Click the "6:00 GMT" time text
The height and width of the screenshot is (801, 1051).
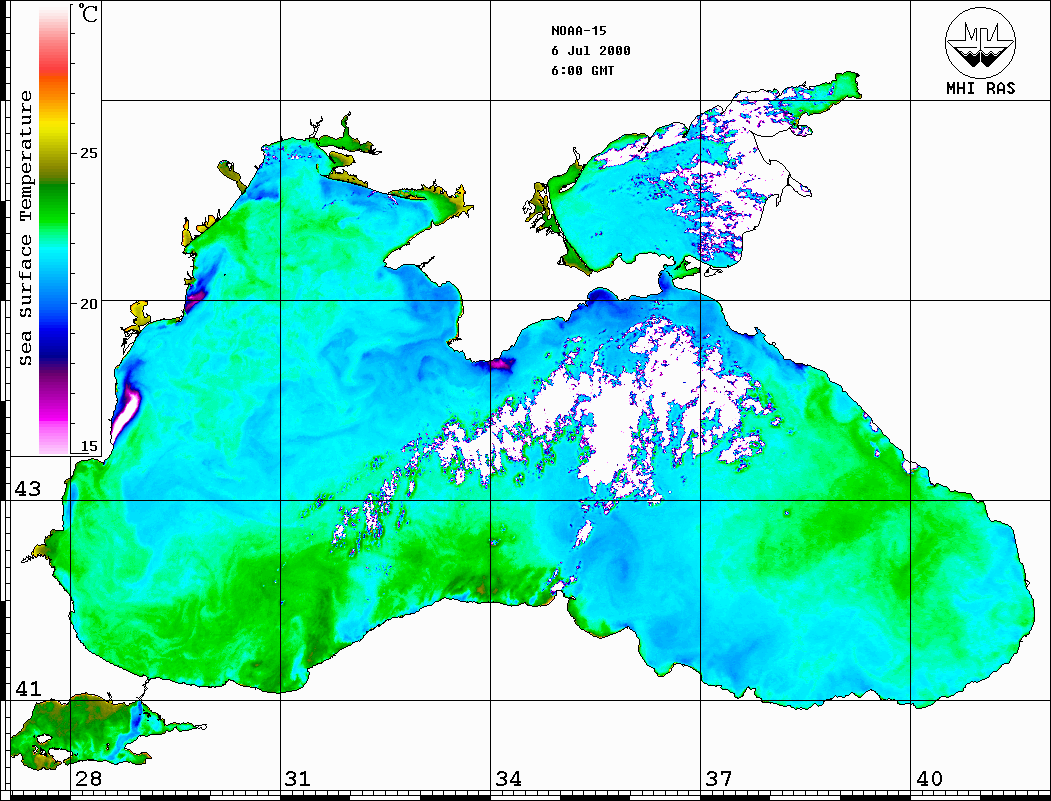point(582,71)
